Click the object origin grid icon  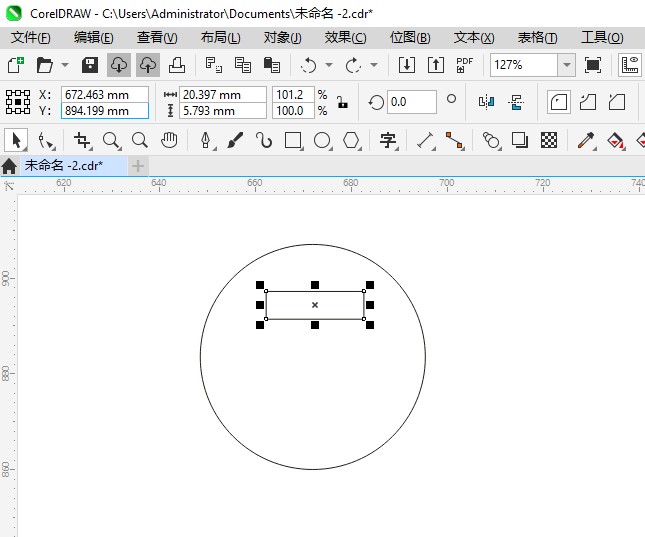pos(18,102)
